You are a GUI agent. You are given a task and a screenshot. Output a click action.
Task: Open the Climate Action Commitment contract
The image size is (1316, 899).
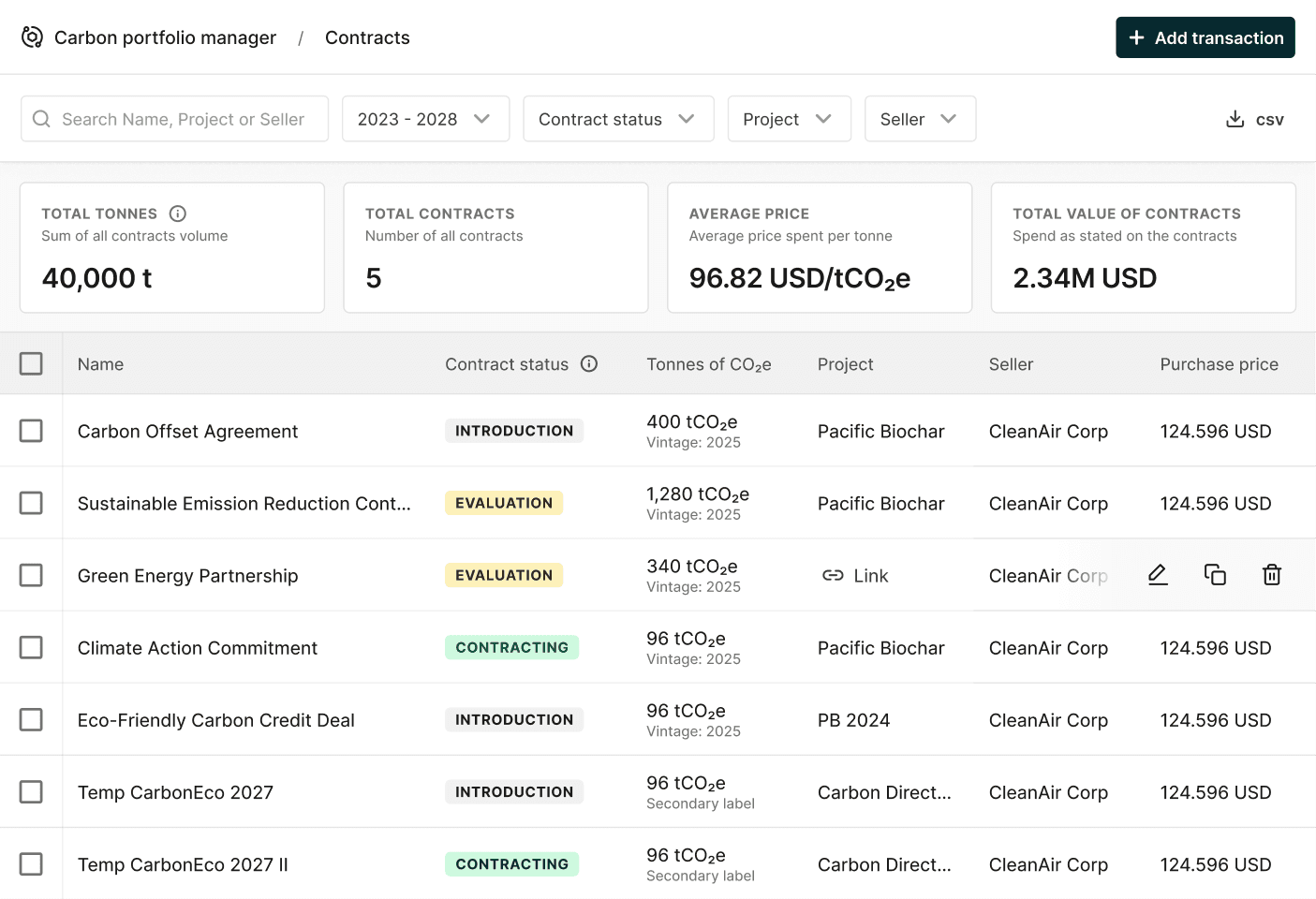click(197, 648)
